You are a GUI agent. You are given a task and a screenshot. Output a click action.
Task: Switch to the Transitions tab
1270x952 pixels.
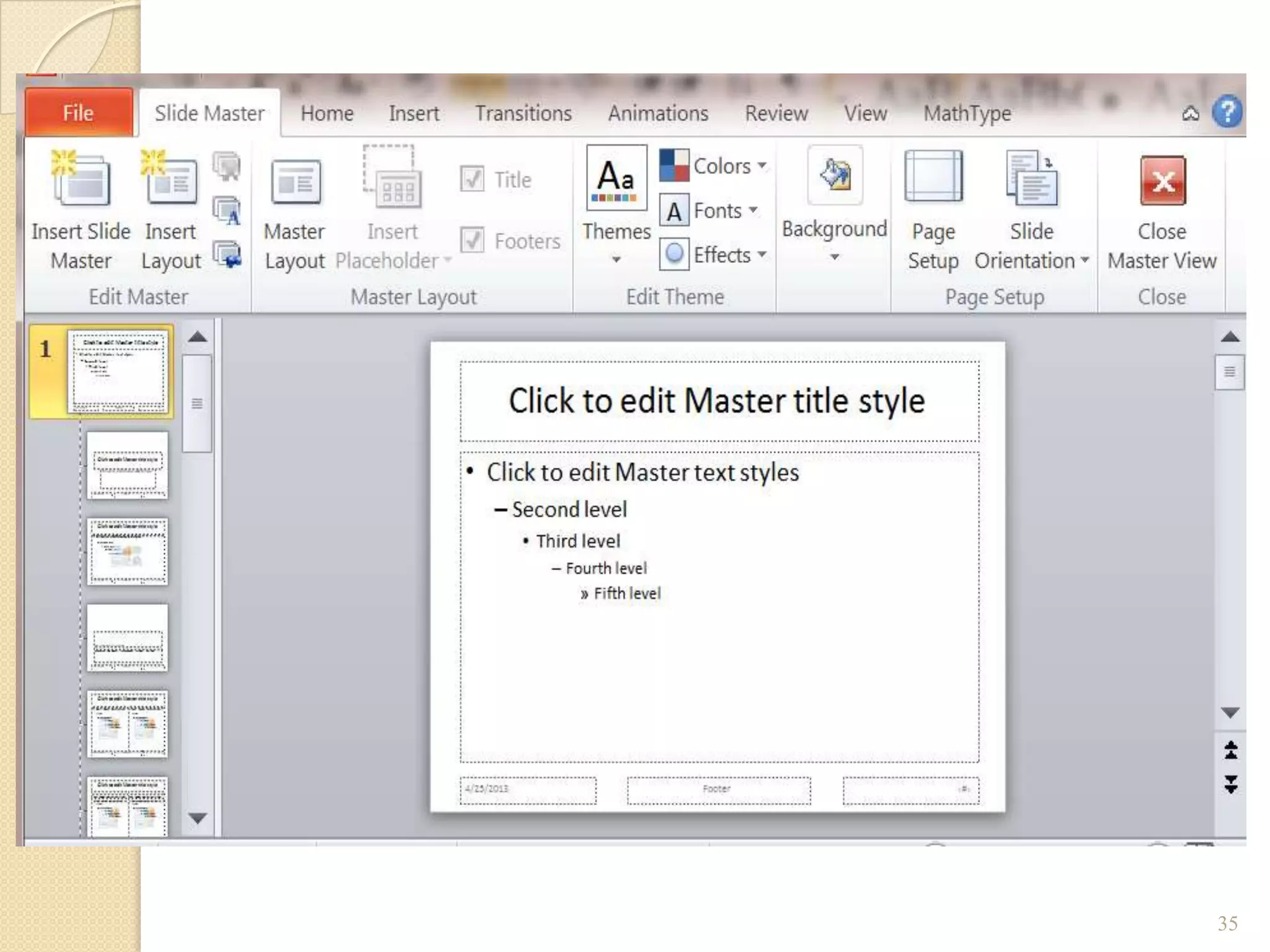[523, 113]
